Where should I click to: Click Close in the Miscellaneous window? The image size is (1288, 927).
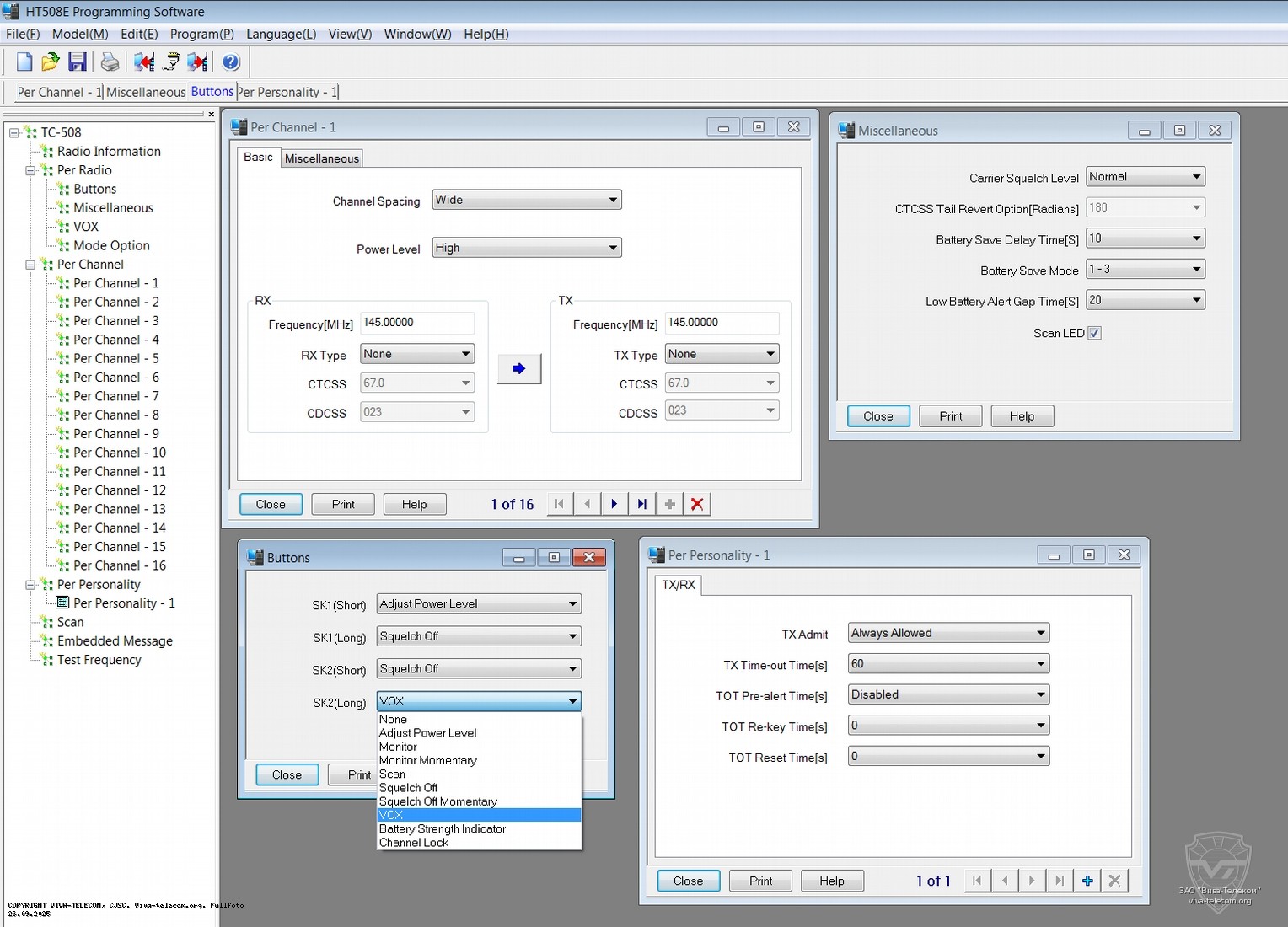tap(877, 416)
